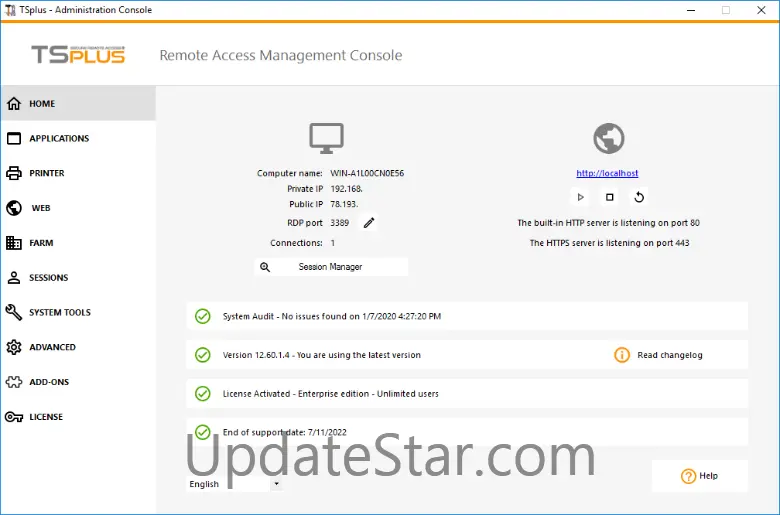Click the Public IP value 78.193.
Image resolution: width=780 pixels, height=515 pixels.
[x=344, y=204]
